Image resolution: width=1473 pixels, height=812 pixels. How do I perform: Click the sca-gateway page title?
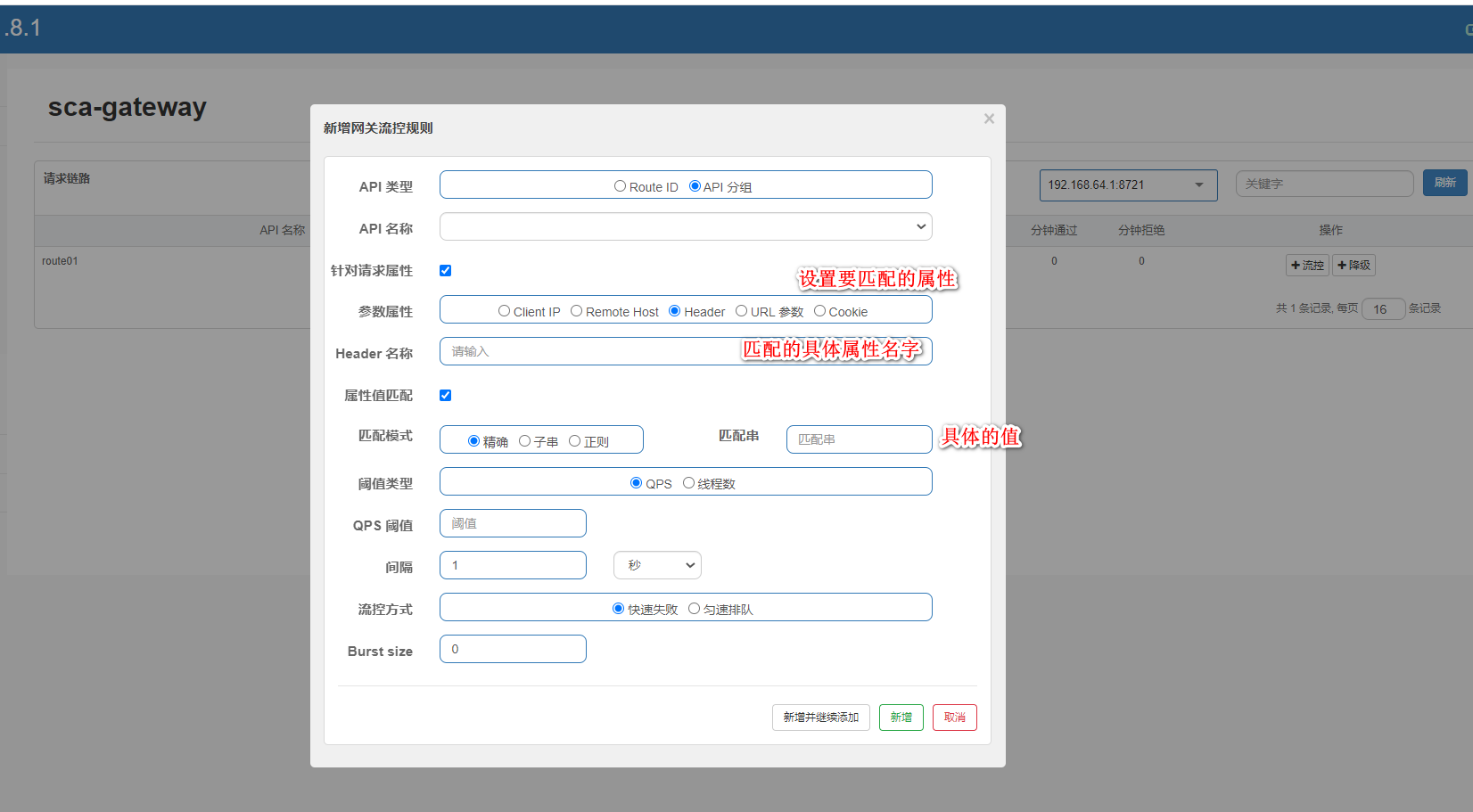tap(128, 107)
